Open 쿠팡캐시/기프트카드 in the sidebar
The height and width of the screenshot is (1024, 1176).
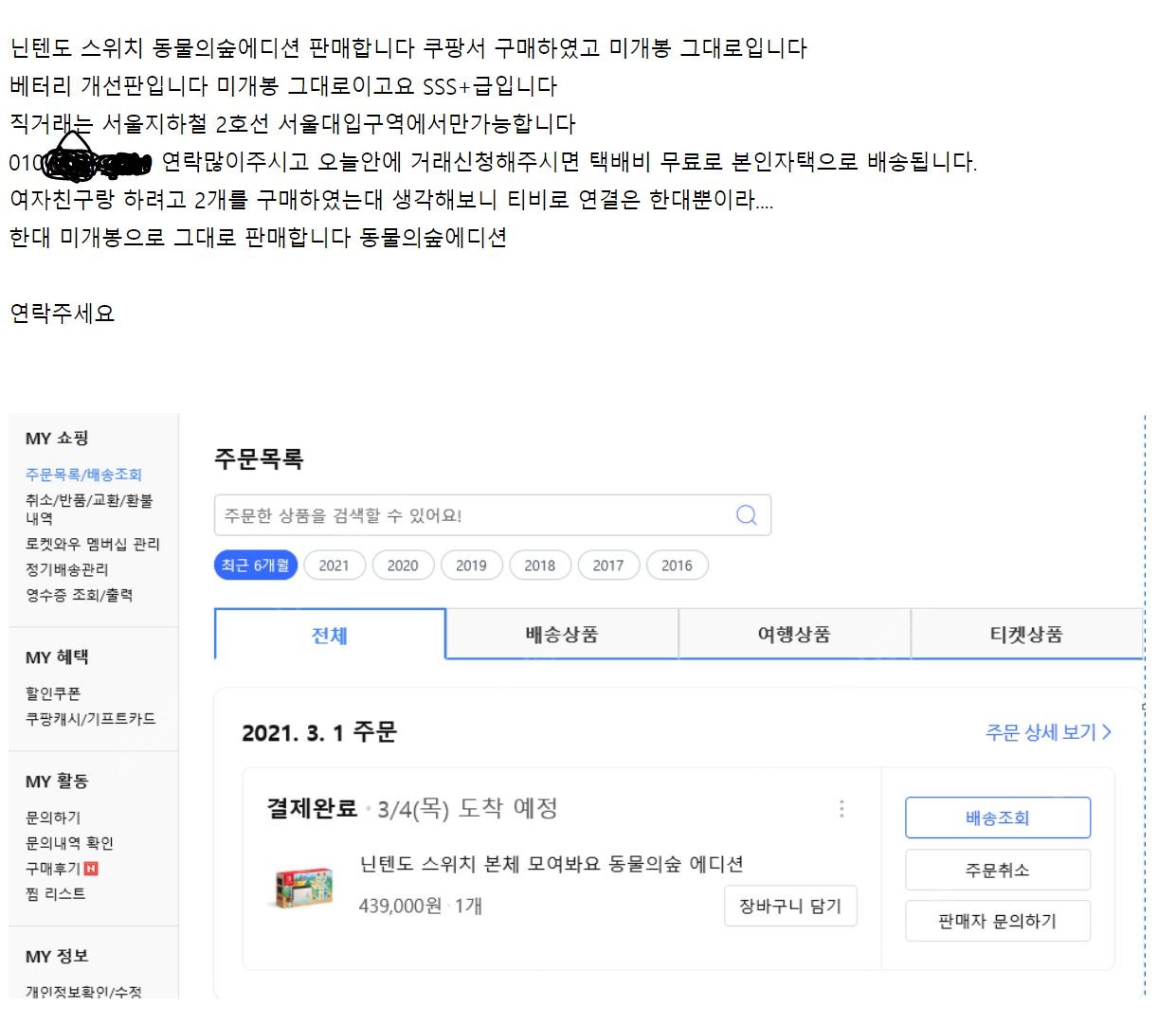click(x=91, y=719)
